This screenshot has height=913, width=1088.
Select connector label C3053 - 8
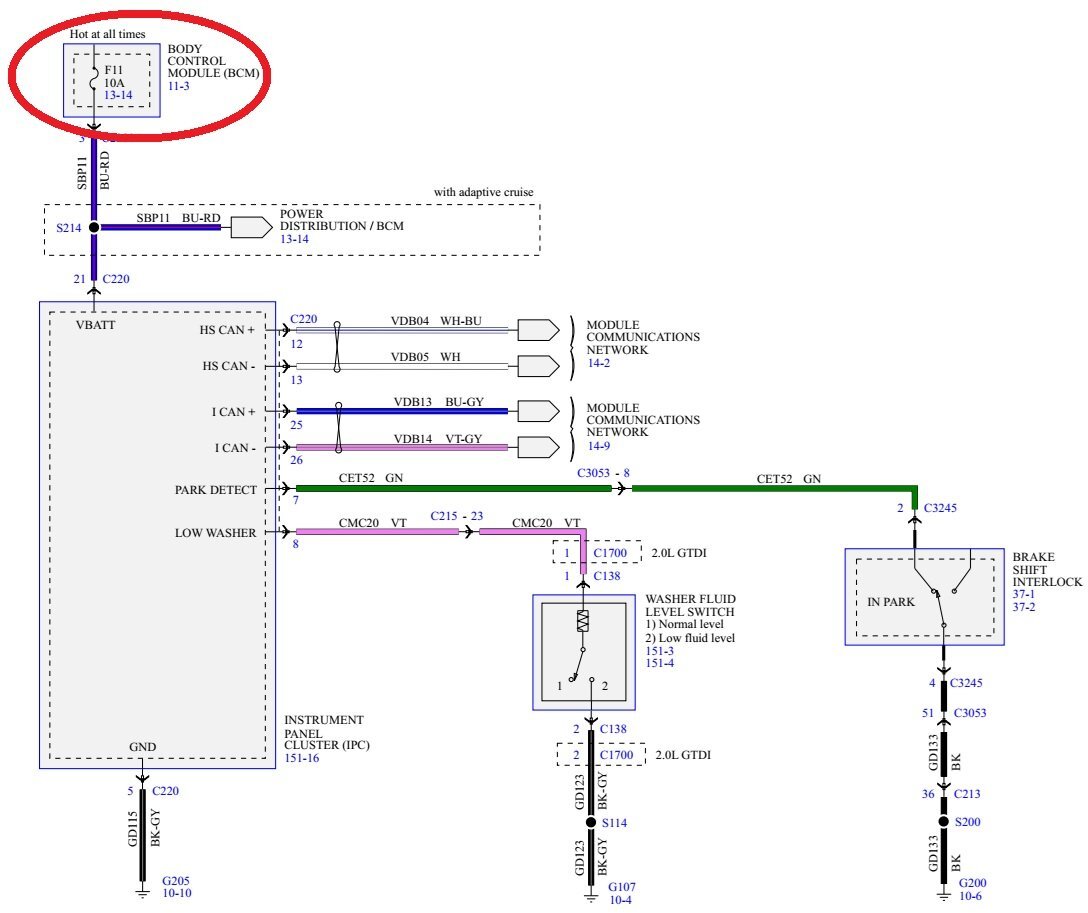click(603, 473)
